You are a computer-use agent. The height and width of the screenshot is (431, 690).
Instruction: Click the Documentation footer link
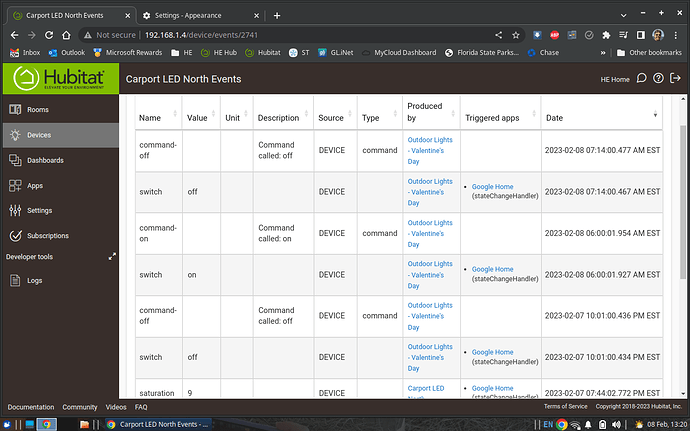coord(31,407)
